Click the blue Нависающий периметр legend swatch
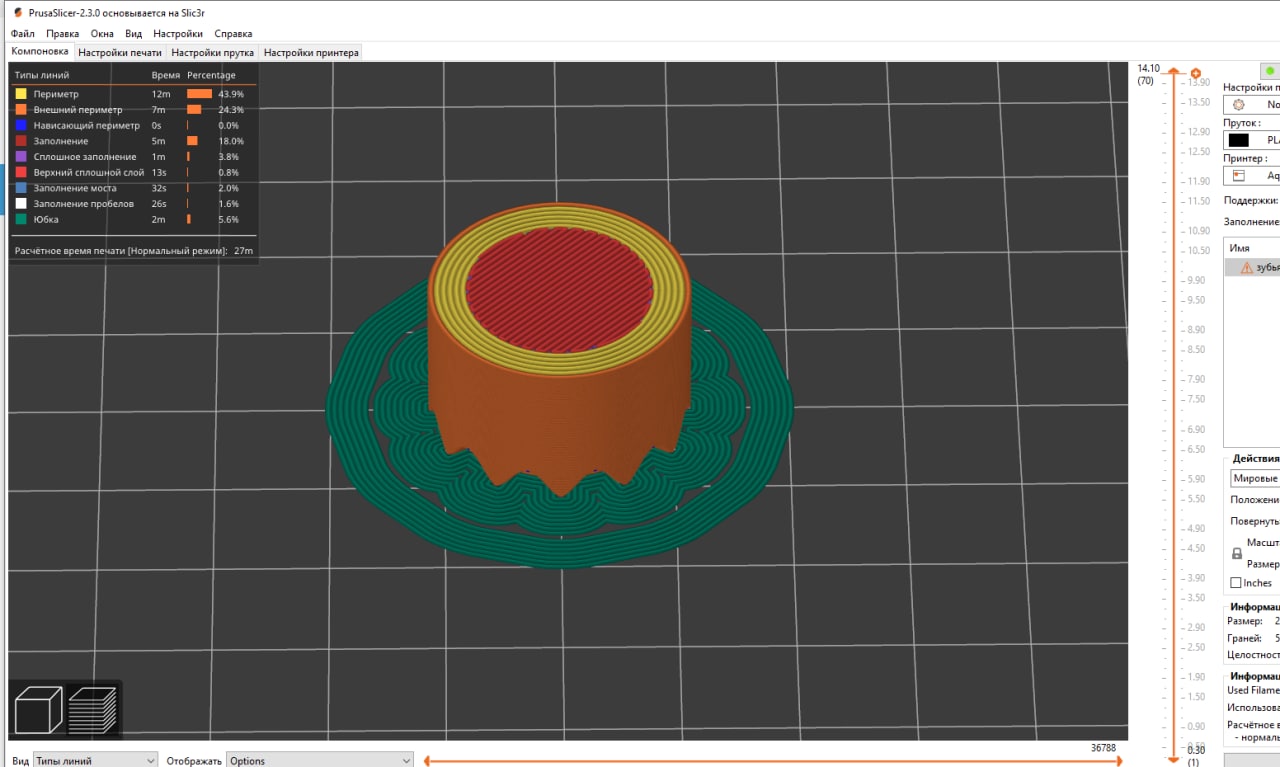The image size is (1280, 767). point(21,125)
